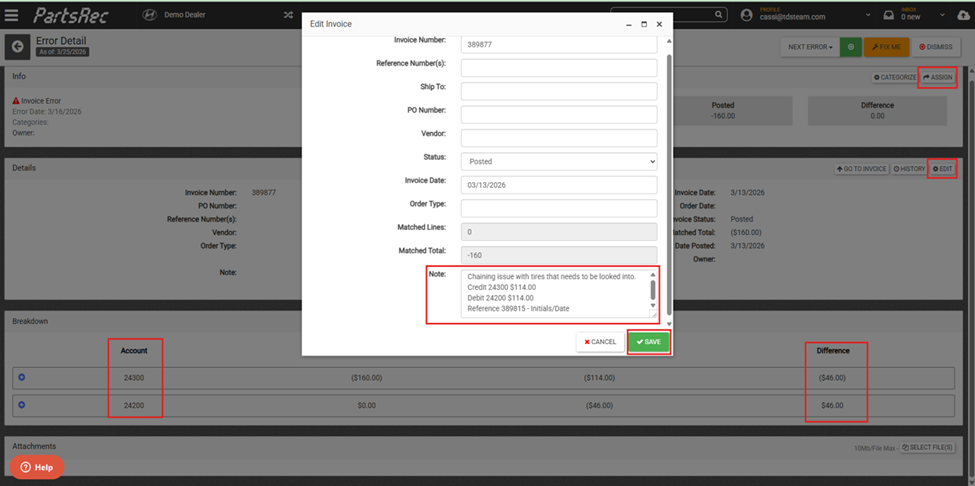Screen dimensions: 975x486
Task: Click the Note area scroll-up arrow
Action: (x=653, y=274)
